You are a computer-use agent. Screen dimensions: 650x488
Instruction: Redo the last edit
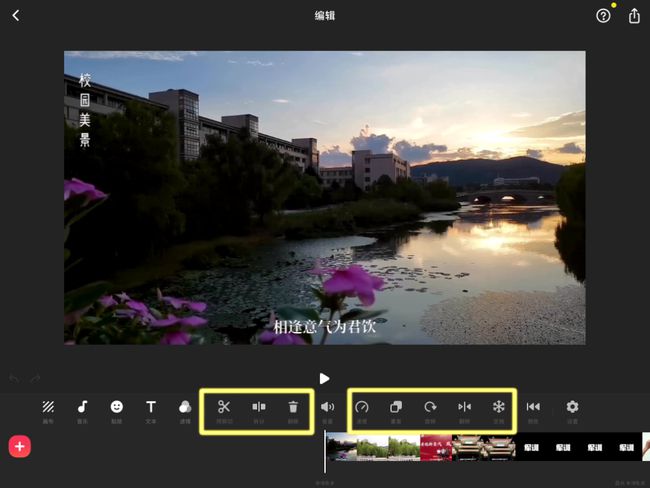pyautogui.click(x=35, y=379)
